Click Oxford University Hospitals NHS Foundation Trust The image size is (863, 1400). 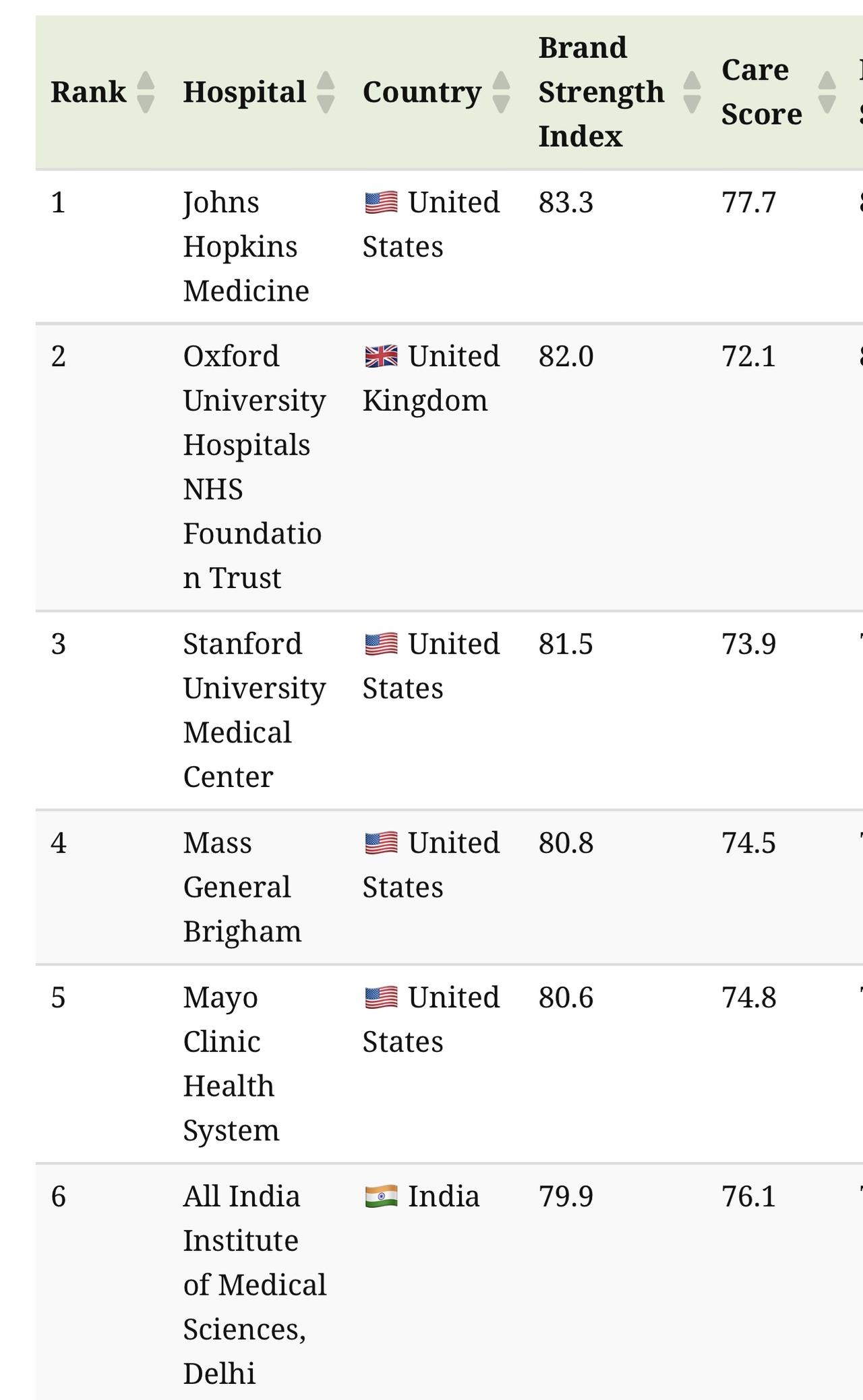(x=254, y=467)
